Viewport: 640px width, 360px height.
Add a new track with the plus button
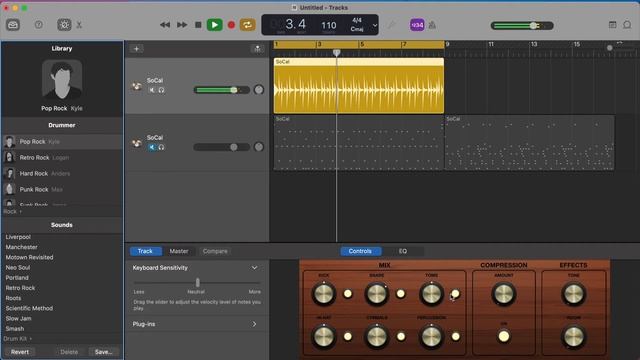point(136,49)
